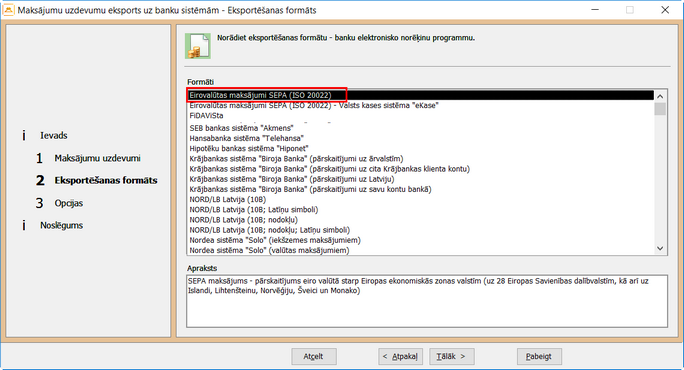Select Krājbankas pārskaitījumi uz Latviju
The width and height of the screenshot is (684, 370).
click(x=421, y=179)
